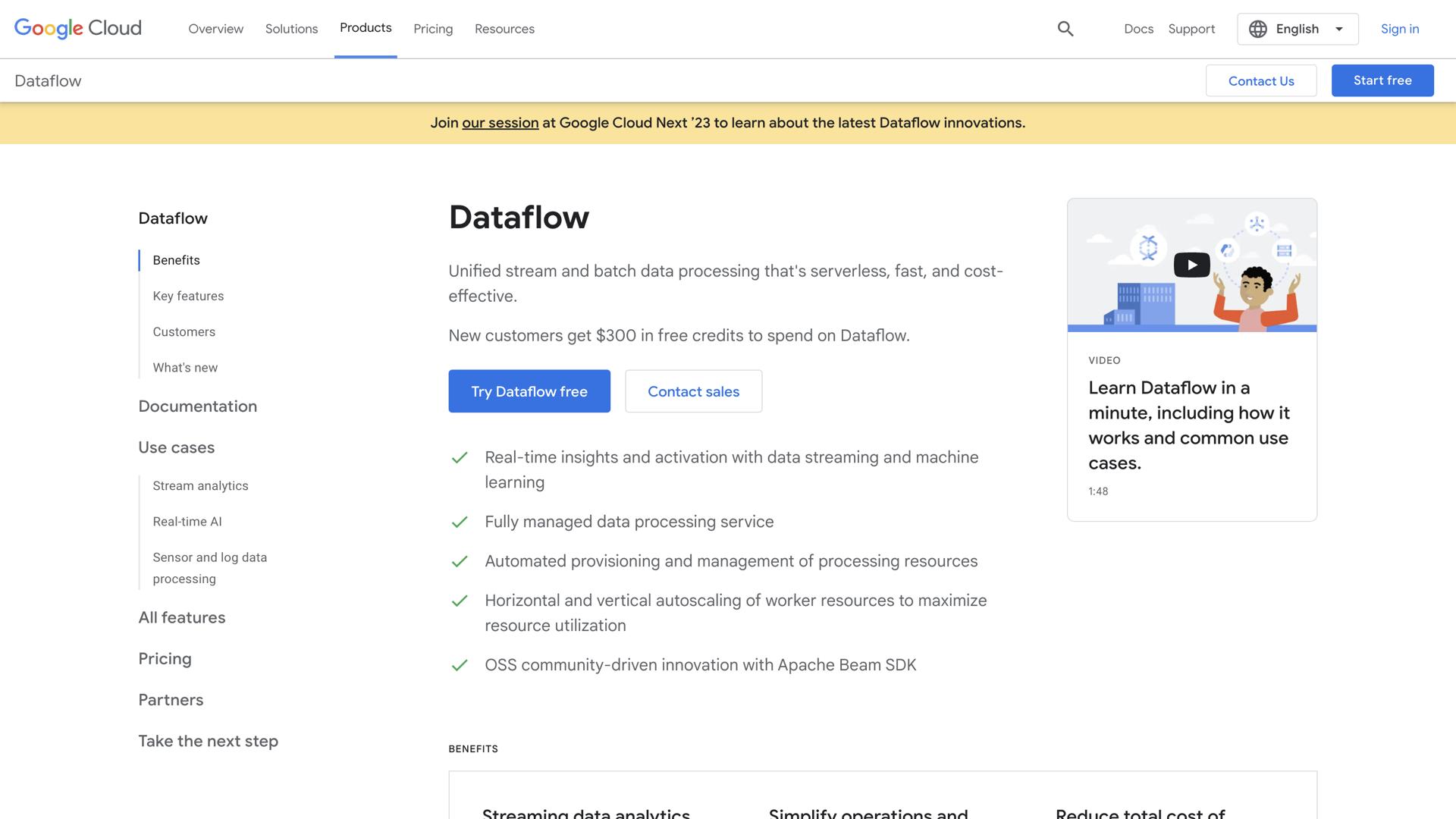Expand the Use cases section
Image resolution: width=1456 pixels, height=819 pixels.
tap(176, 447)
